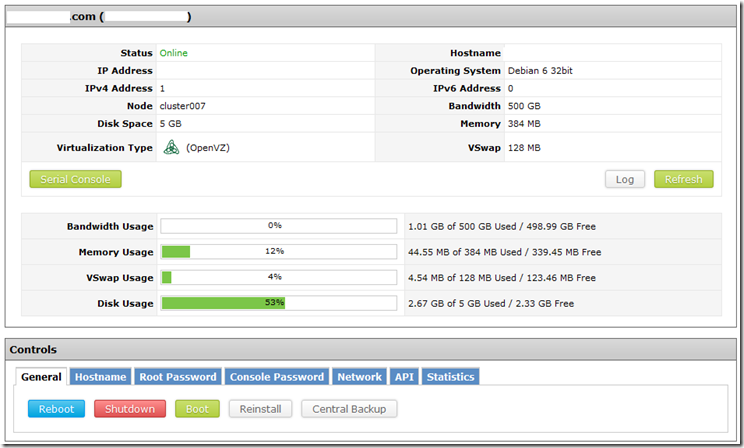Click the disk text 2.67 GB of 5 GB Used
The height and width of the screenshot is (448, 744).
[x=457, y=303]
